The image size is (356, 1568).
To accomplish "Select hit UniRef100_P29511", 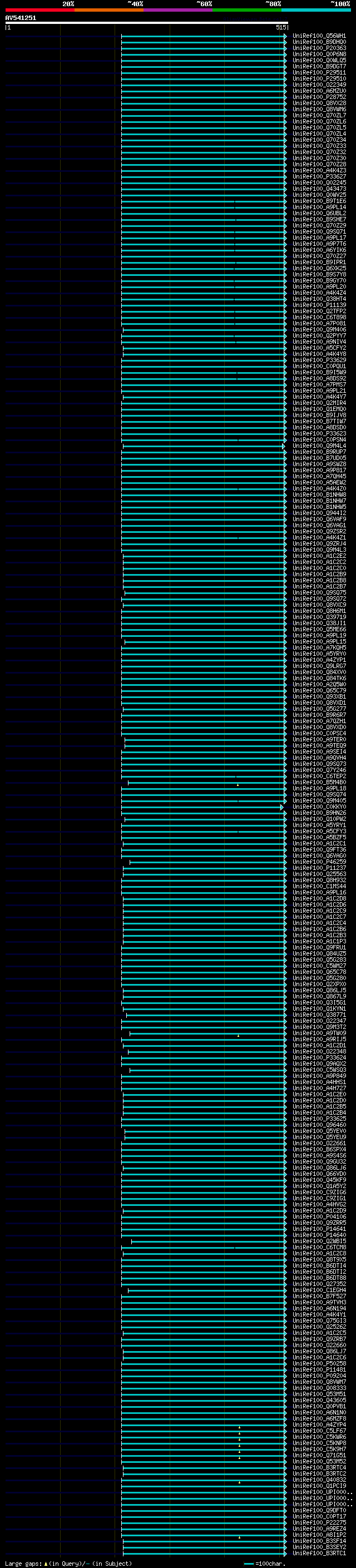I will click(x=319, y=72).
